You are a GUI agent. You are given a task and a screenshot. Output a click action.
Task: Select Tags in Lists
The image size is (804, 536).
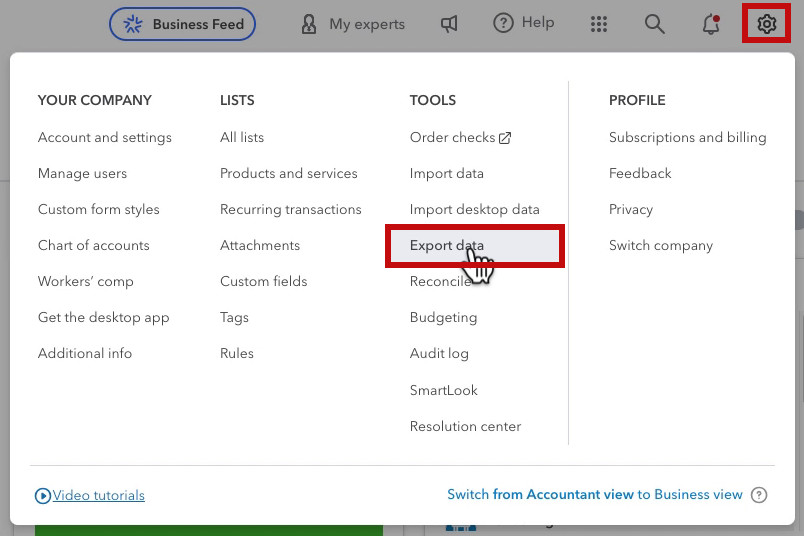[234, 317]
